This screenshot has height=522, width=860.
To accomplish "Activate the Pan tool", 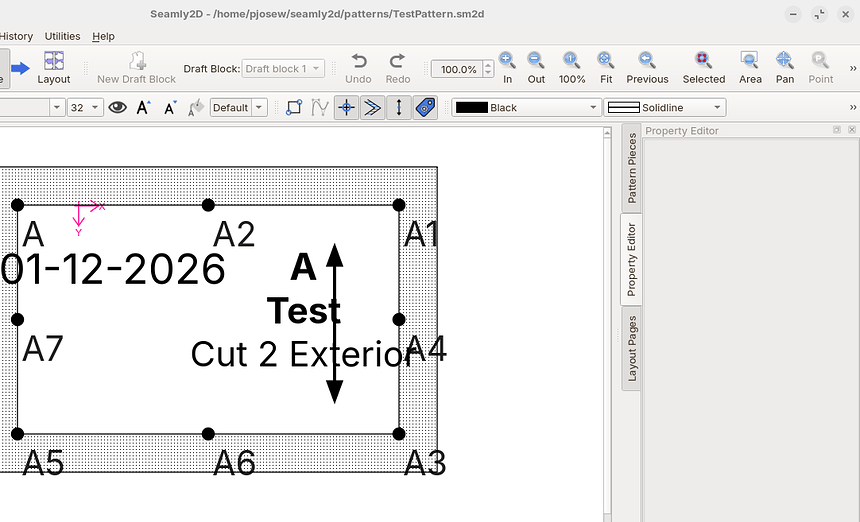I will pyautogui.click(x=785, y=67).
